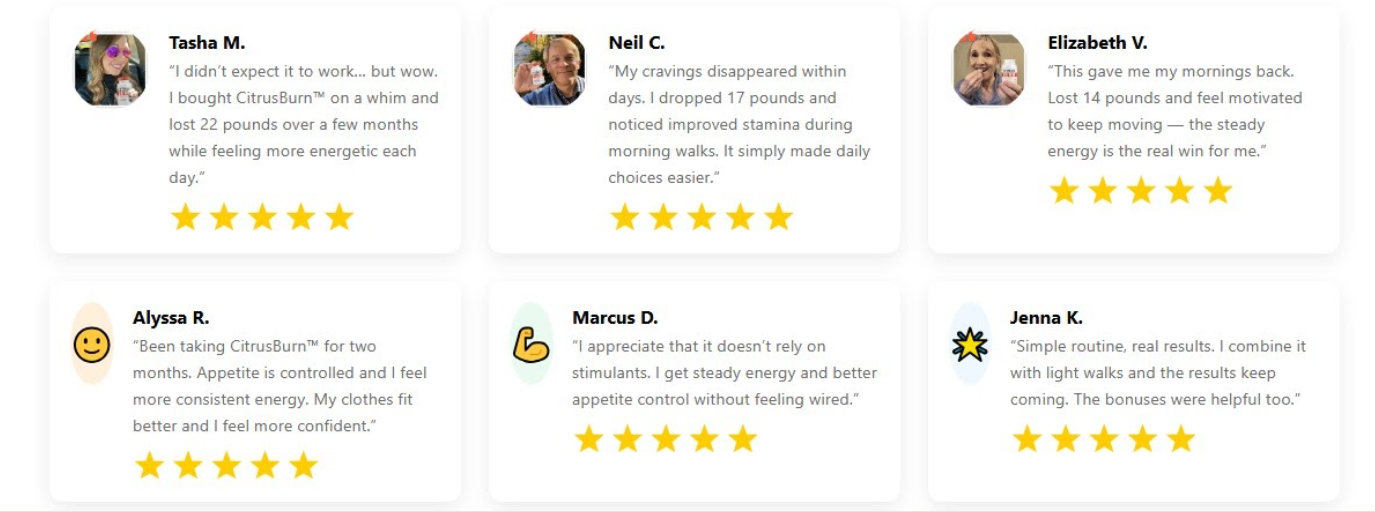
Task: Click the flexed bicep icon beside Marcus D.
Action: [x=531, y=345]
